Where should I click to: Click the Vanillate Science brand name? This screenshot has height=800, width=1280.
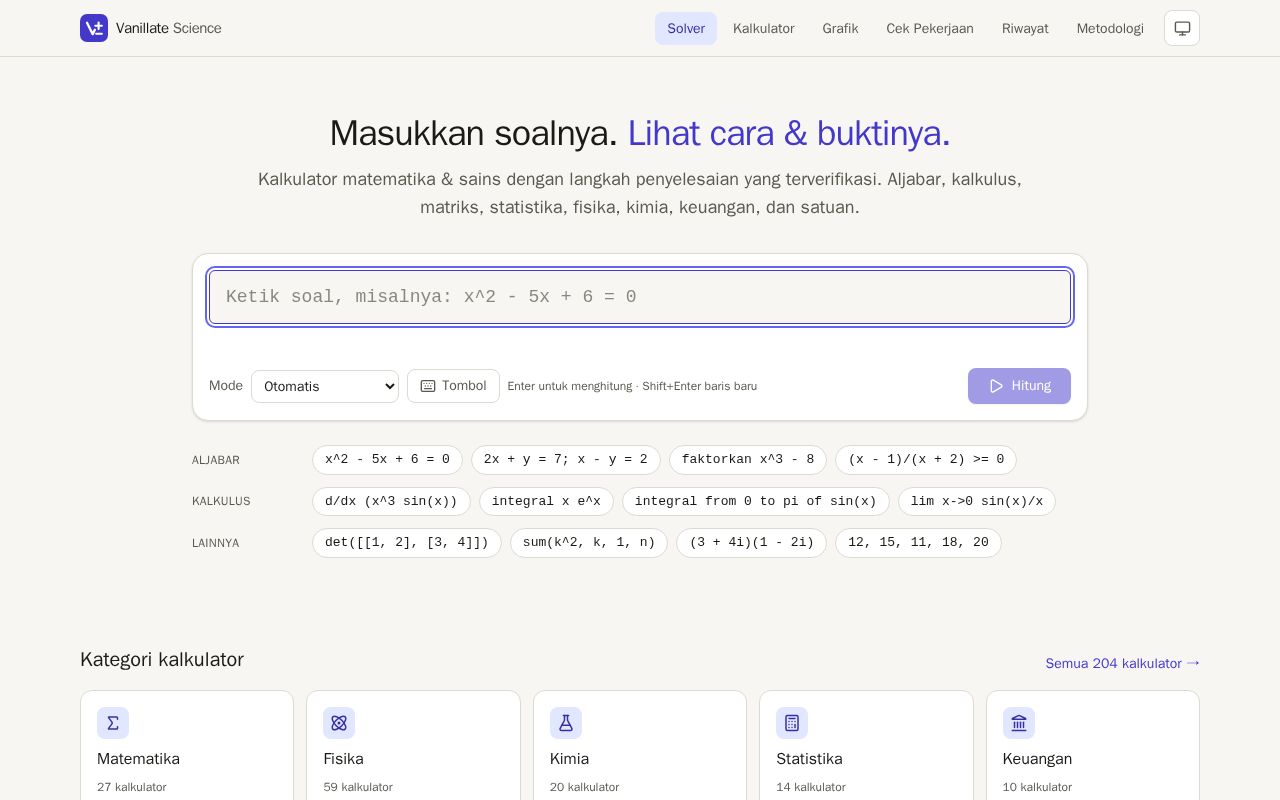point(169,28)
